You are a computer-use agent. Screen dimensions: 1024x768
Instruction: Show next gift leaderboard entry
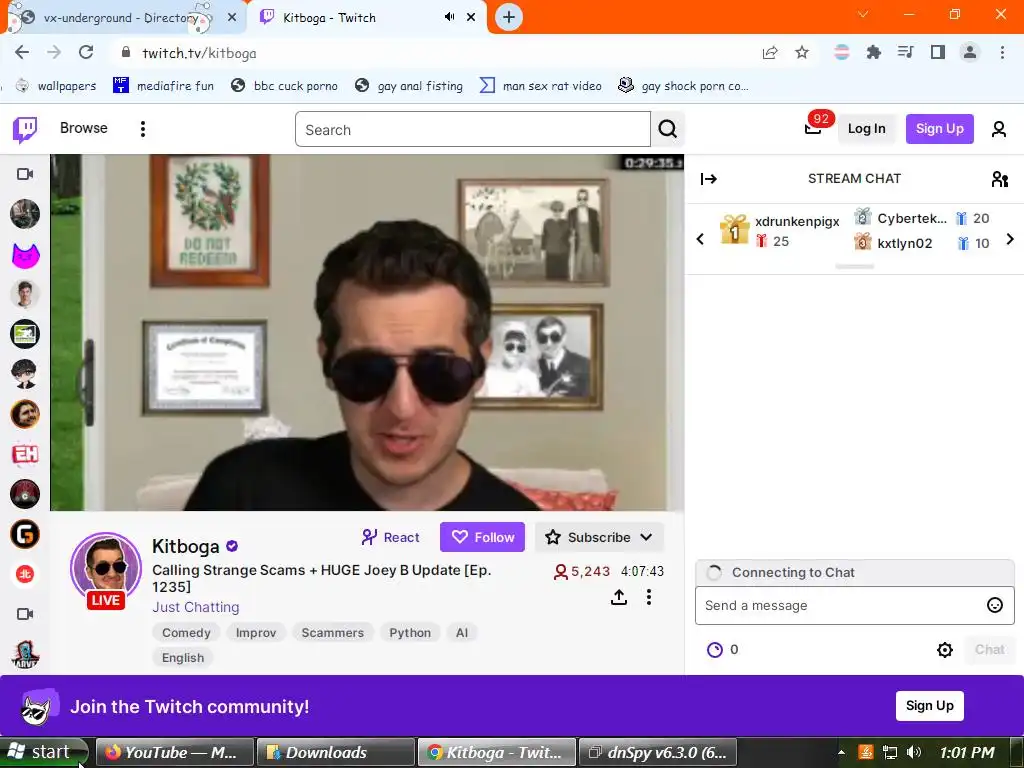click(x=1010, y=239)
